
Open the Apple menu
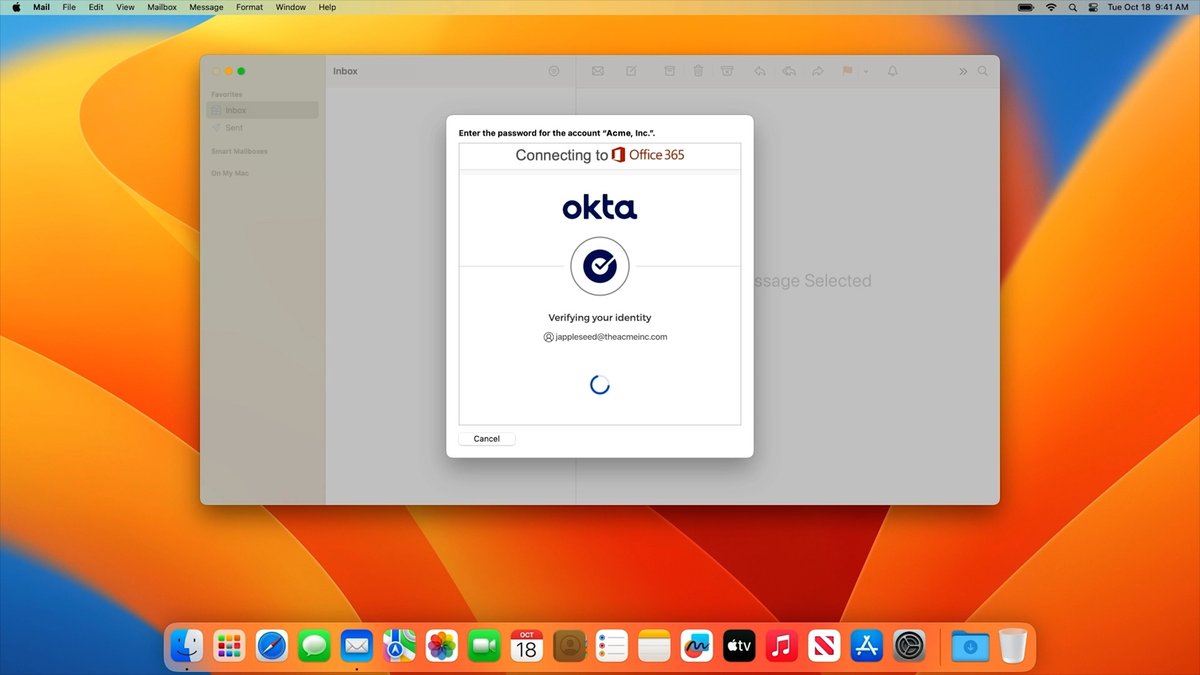16,7
